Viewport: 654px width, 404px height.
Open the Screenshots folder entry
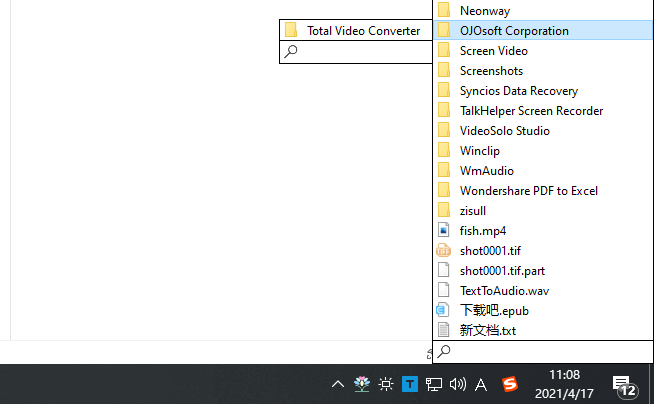[x=543, y=70]
